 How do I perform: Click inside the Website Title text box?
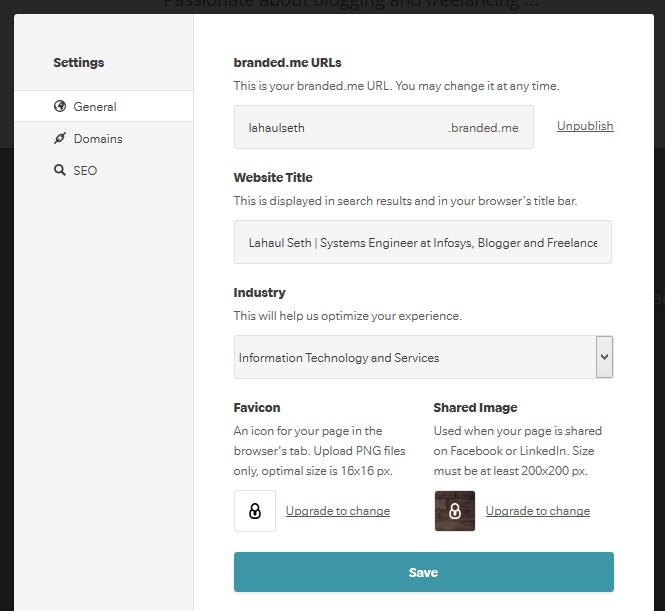pos(422,243)
